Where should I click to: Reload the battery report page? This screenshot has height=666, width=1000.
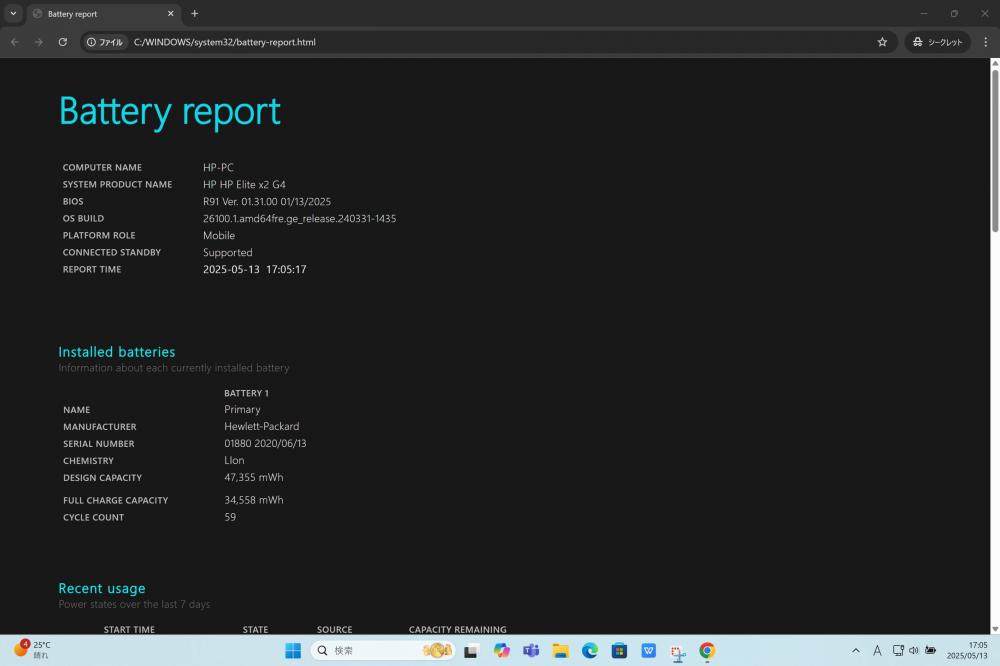click(62, 42)
